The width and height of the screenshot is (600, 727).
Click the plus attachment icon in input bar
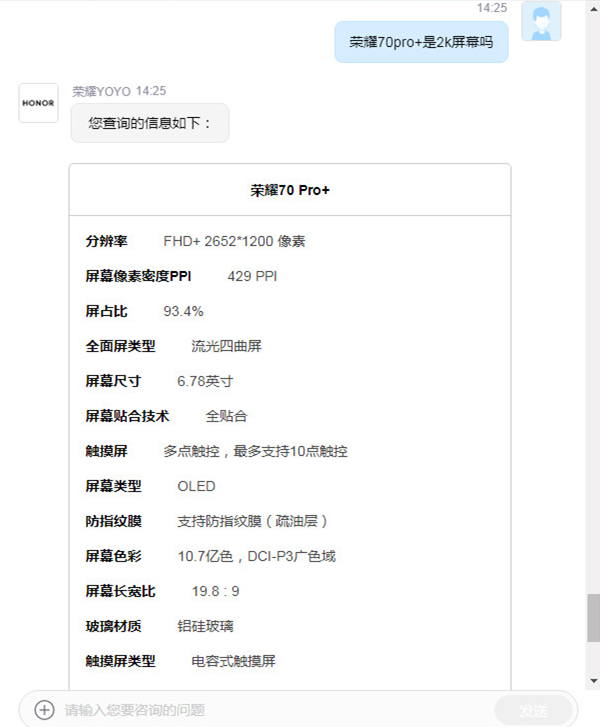(45, 709)
